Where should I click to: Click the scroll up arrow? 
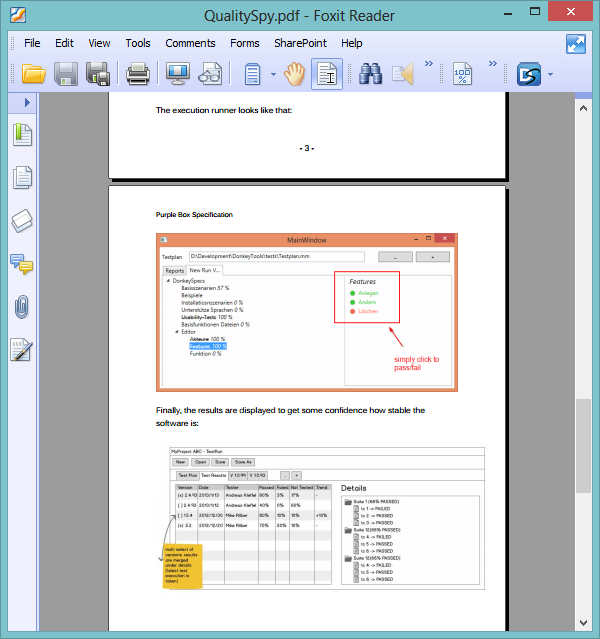pyautogui.click(x=583, y=108)
